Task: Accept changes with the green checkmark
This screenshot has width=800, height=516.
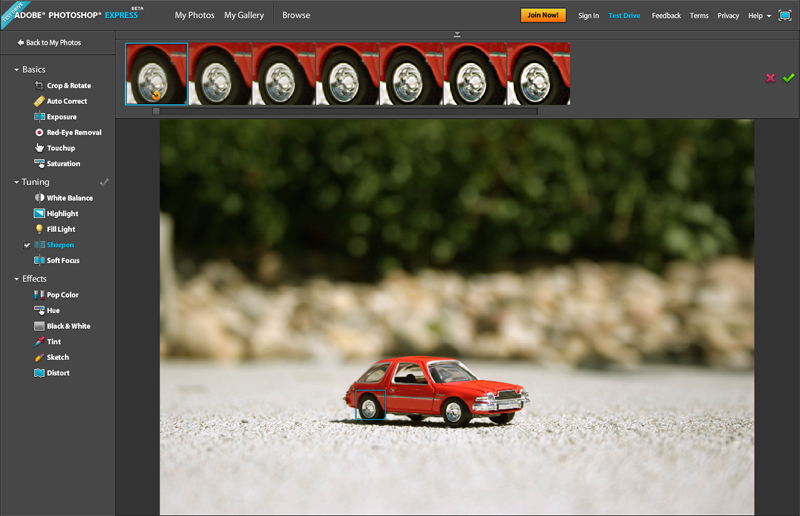Action: [788, 77]
